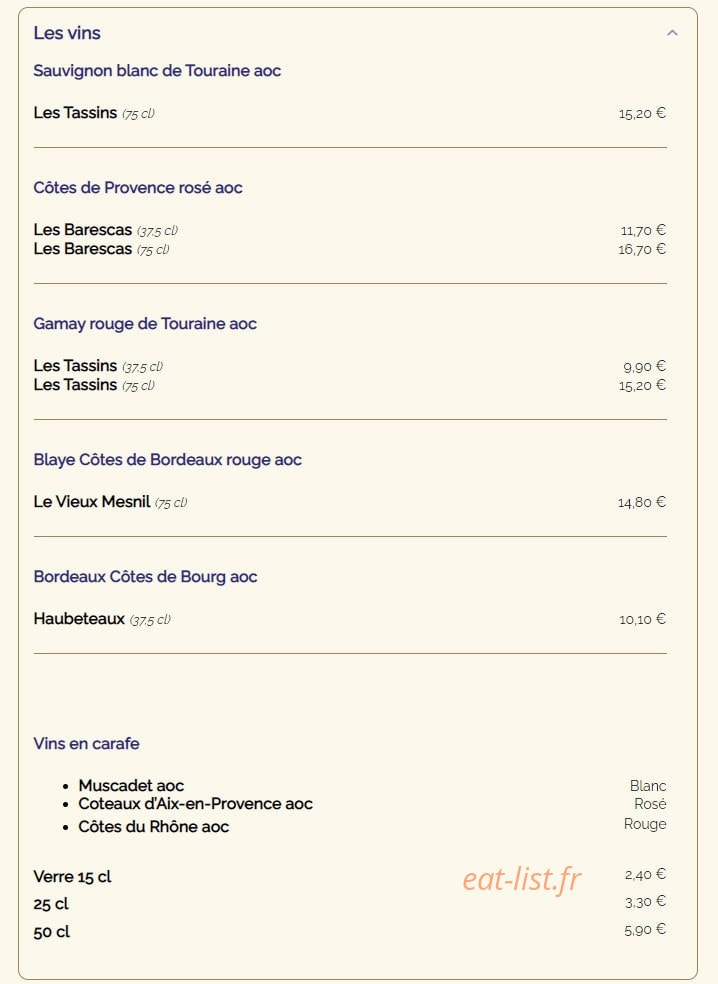
Task: Click the Les vins section title
Action: click(x=67, y=33)
